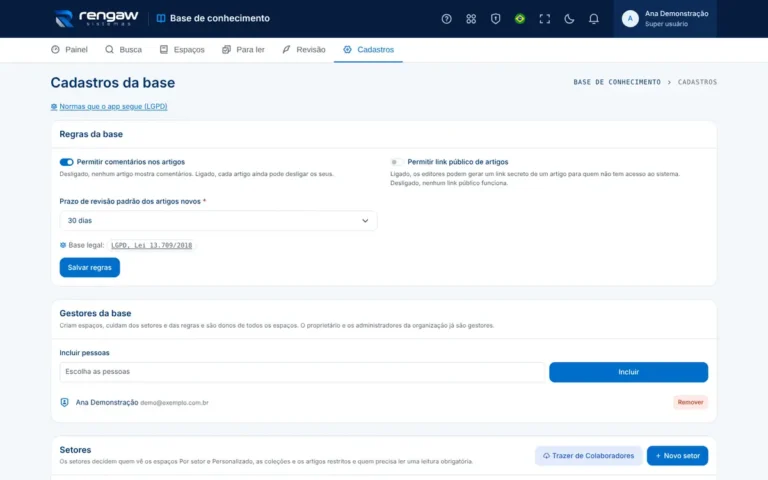
Task: Remove Ana Demonstração from gestores
Action: click(690, 402)
